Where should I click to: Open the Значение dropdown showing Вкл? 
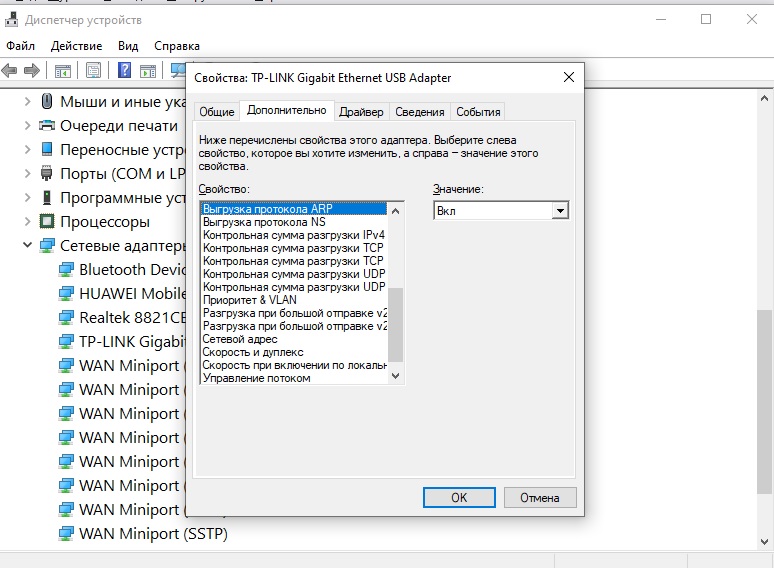(560, 211)
